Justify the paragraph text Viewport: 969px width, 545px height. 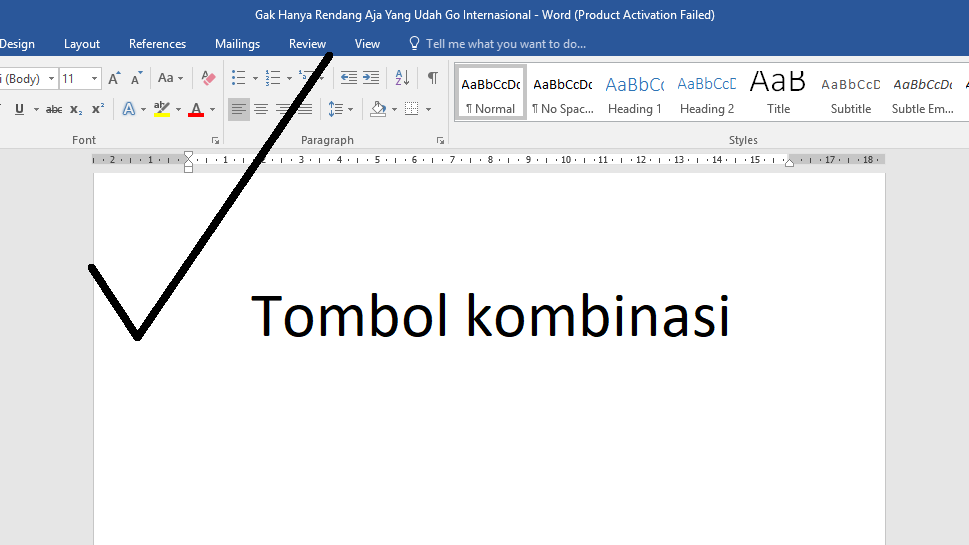point(305,109)
